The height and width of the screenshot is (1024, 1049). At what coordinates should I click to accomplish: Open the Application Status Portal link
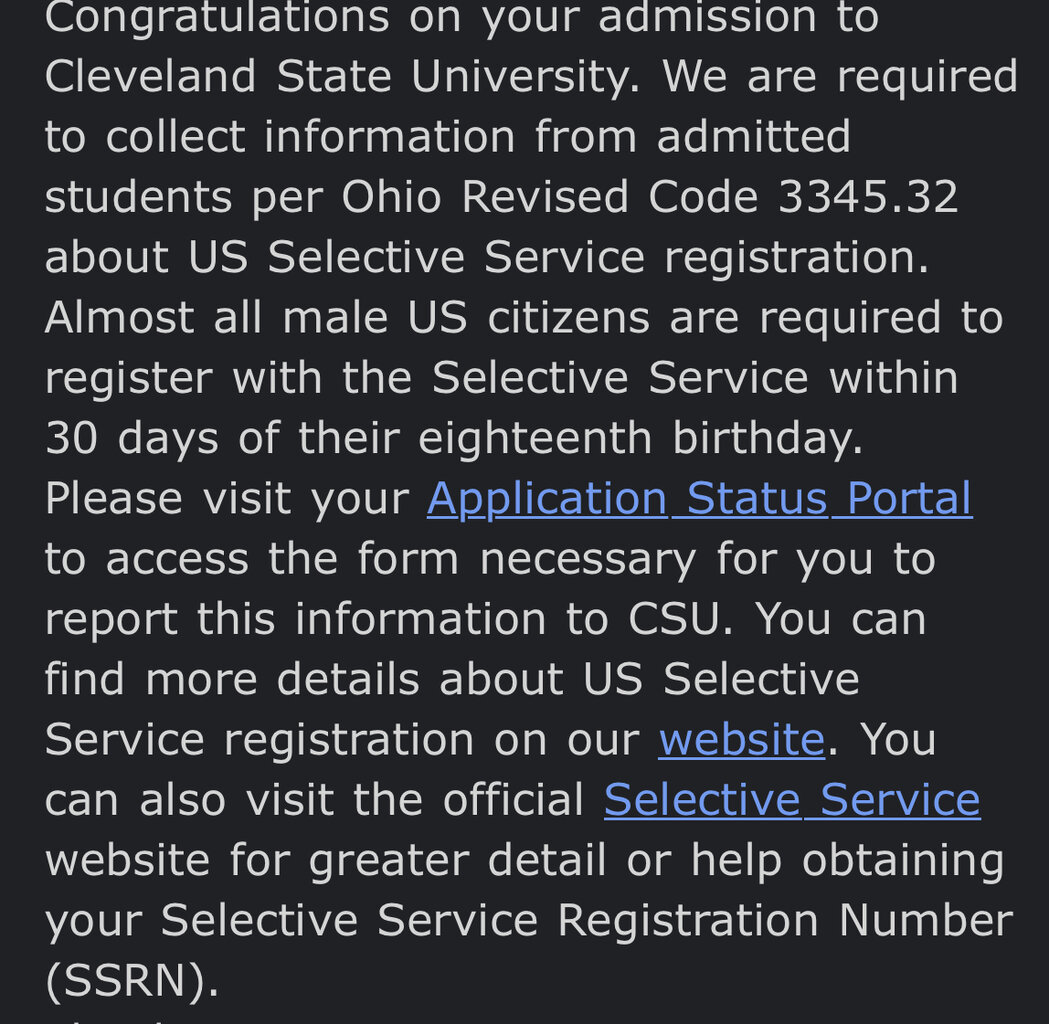point(699,498)
